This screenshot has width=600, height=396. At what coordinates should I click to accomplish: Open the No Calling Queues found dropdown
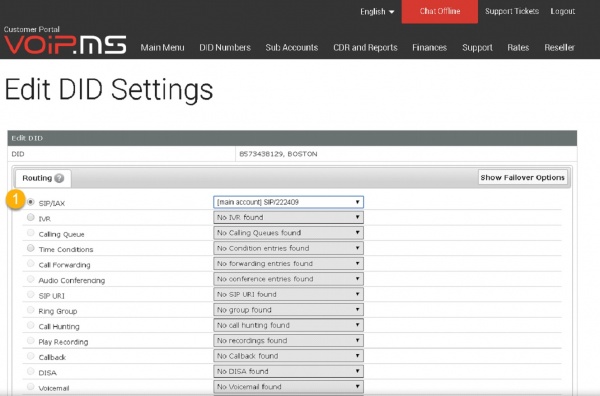[288, 233]
